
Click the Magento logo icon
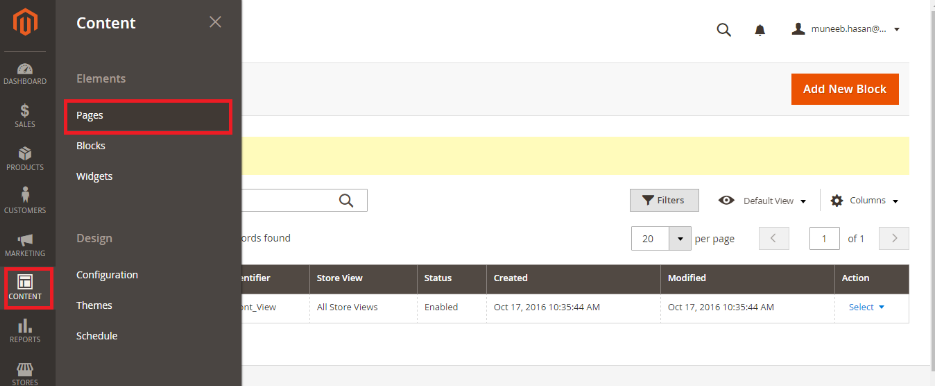point(26,23)
